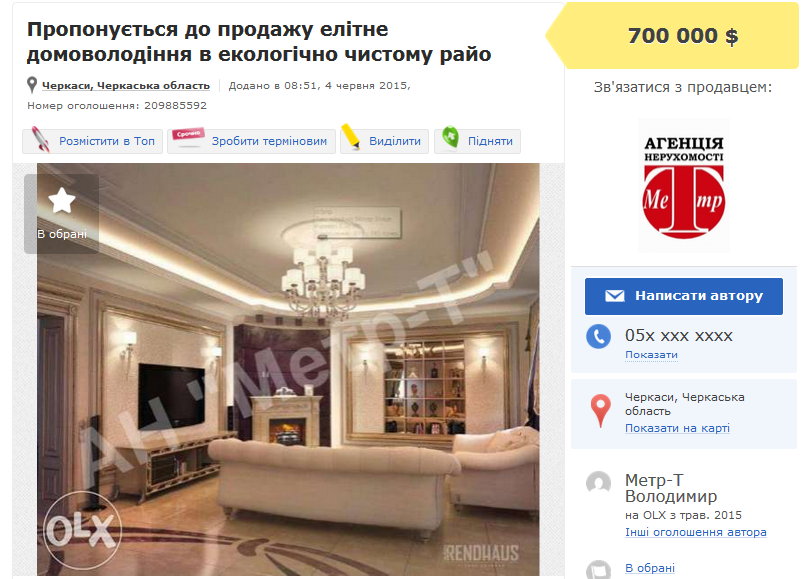Click the В обрані link in sidebar
804x579 pixels.
click(x=650, y=568)
